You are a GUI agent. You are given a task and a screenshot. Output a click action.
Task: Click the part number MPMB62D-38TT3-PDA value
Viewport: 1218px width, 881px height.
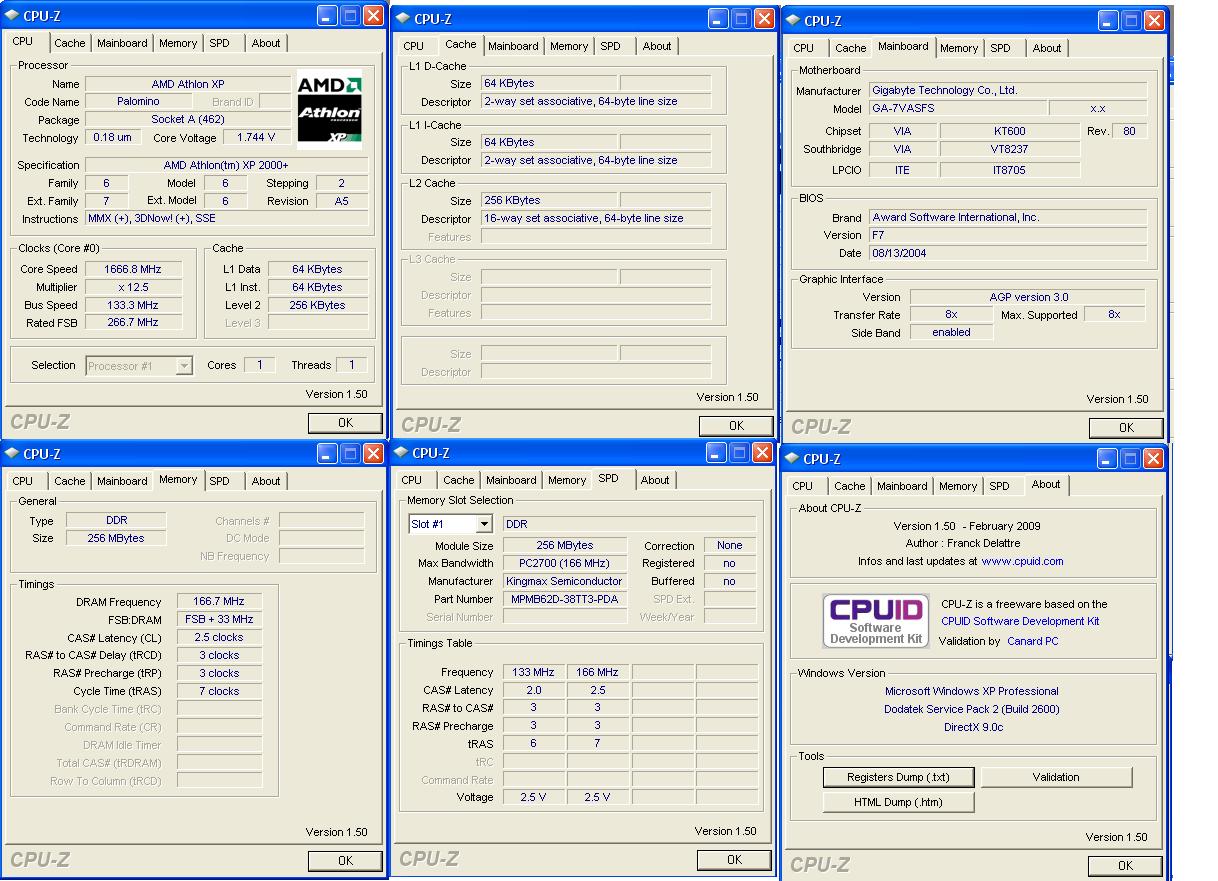[x=564, y=599]
